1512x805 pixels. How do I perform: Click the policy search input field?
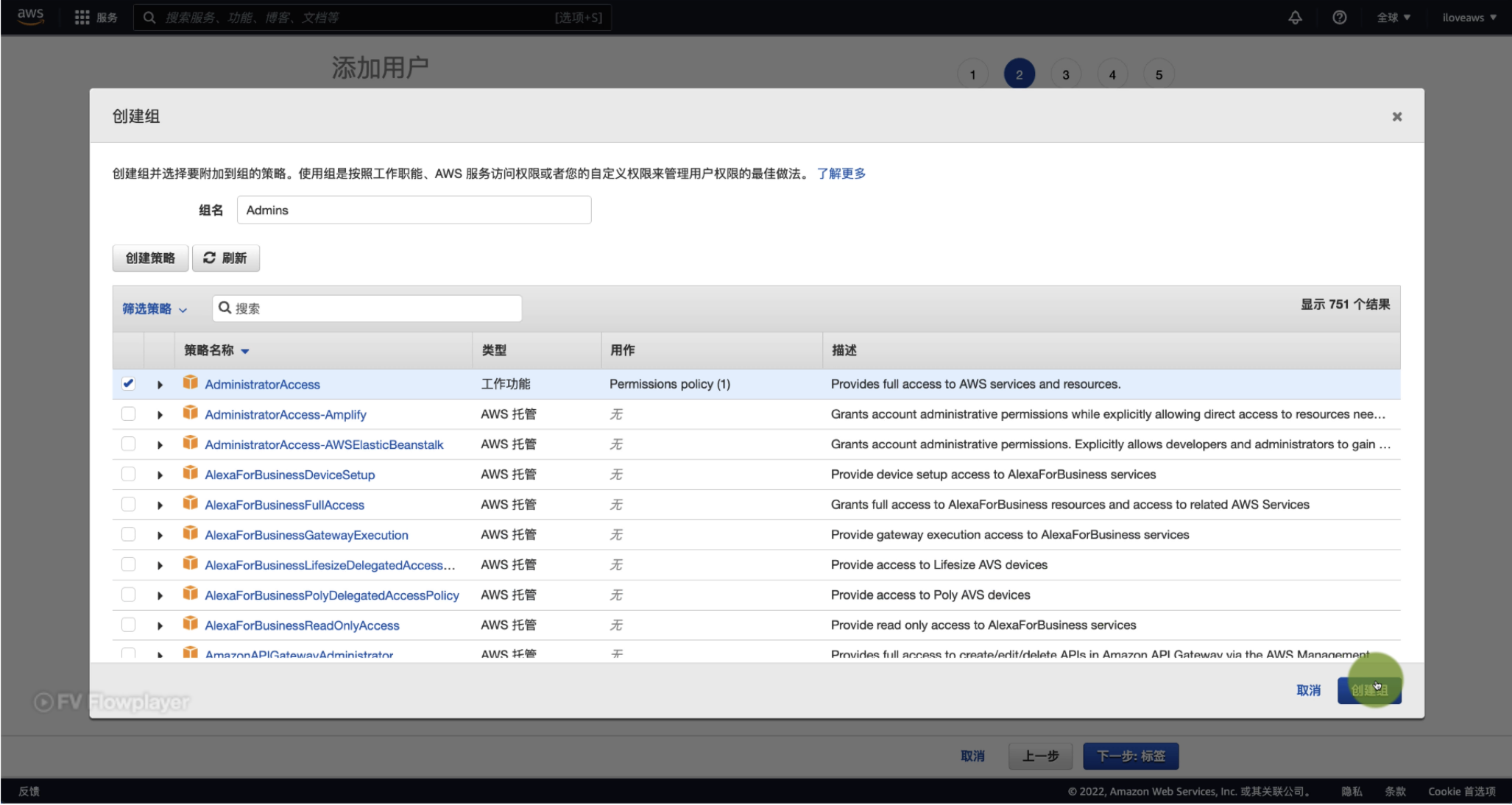[367, 308]
